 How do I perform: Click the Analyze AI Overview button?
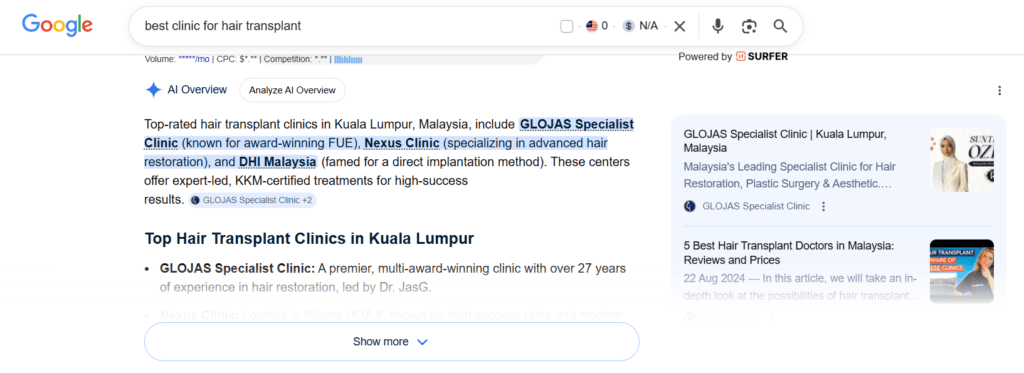[x=292, y=90]
